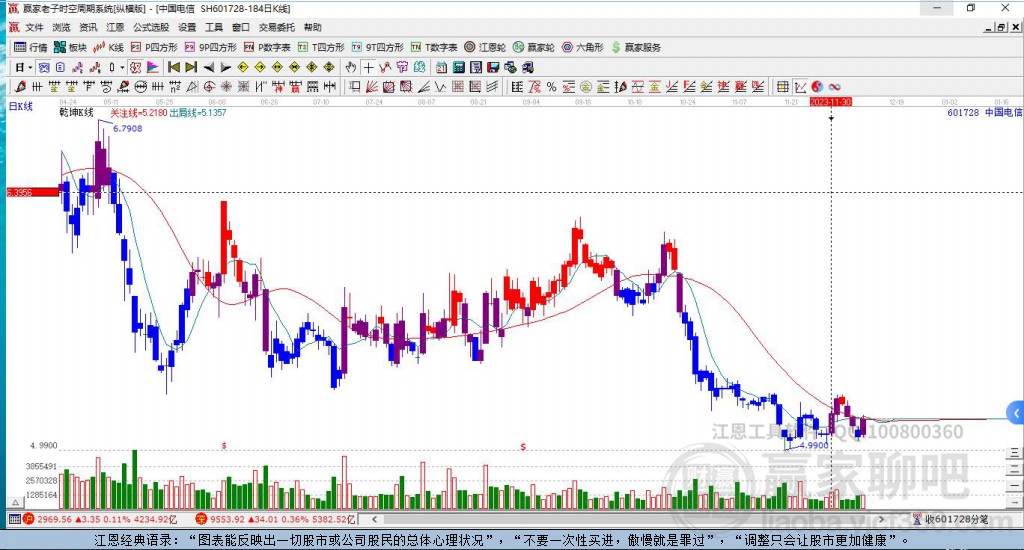The width and height of the screenshot is (1024, 550).
Task: Open the T四方形 tool
Action: point(321,47)
